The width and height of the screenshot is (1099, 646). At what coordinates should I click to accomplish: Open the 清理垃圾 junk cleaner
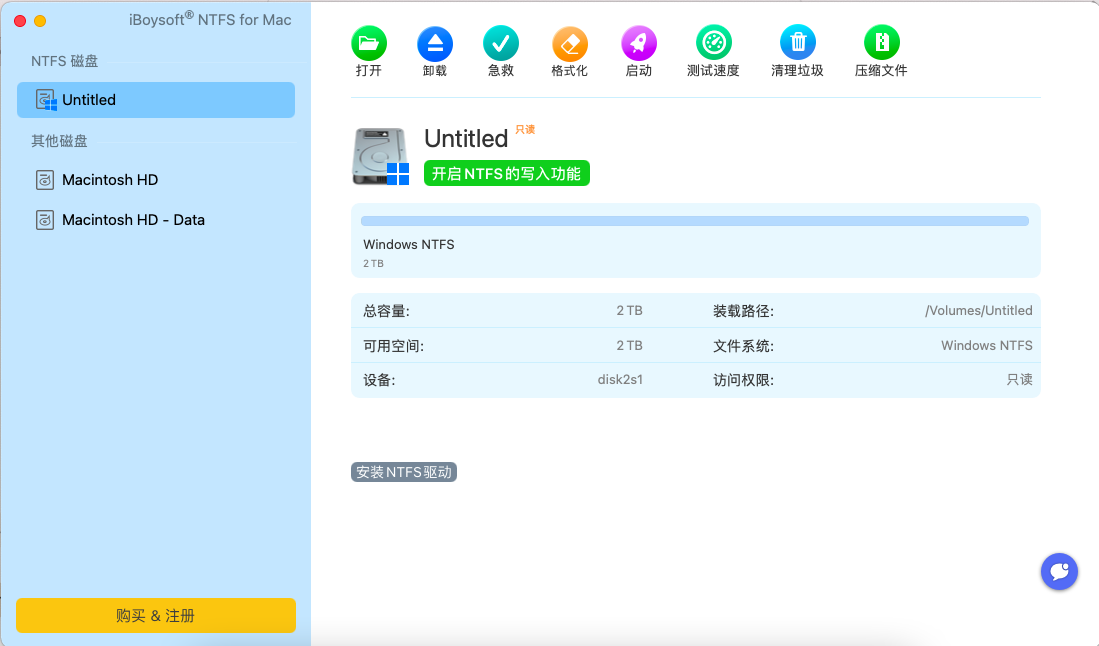(797, 41)
